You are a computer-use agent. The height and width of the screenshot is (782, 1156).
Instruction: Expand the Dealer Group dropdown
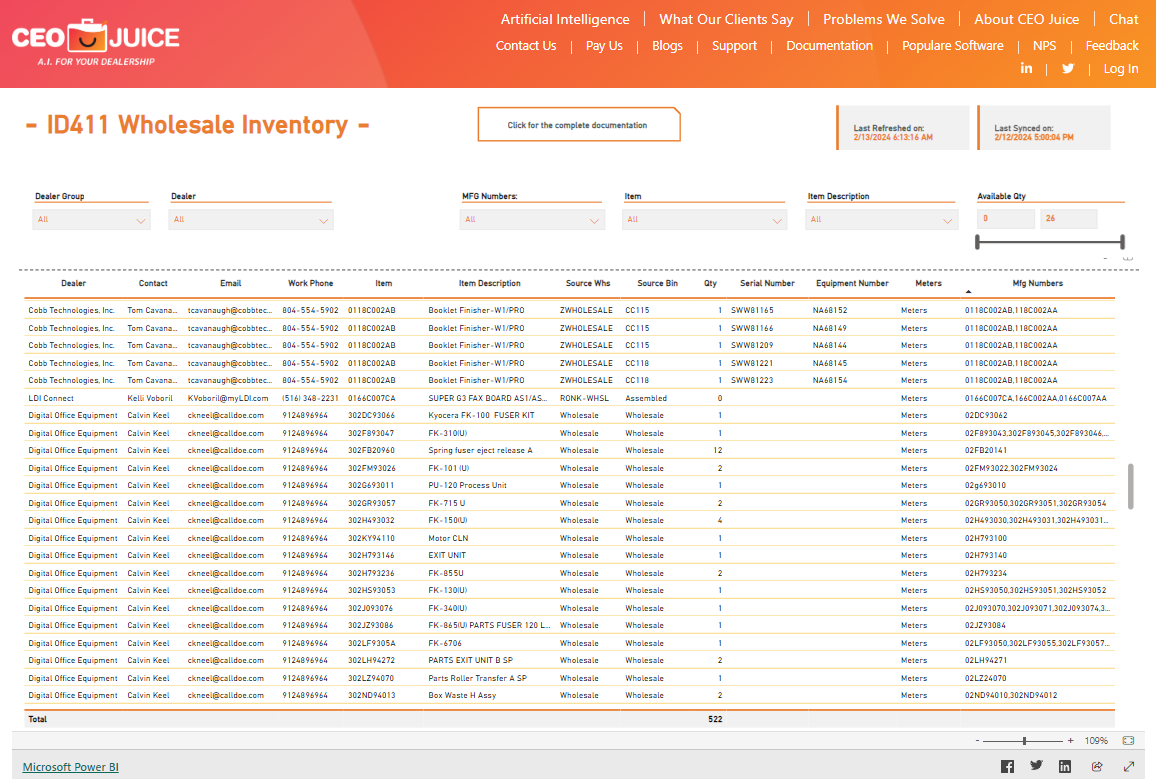pos(91,220)
